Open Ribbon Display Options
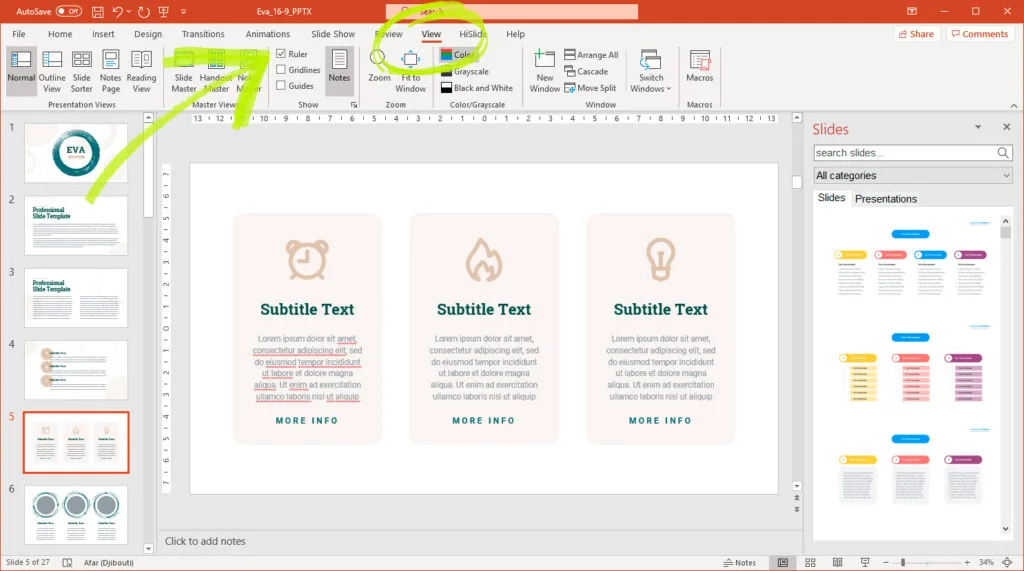The height and width of the screenshot is (571, 1024). pyautogui.click(x=912, y=11)
